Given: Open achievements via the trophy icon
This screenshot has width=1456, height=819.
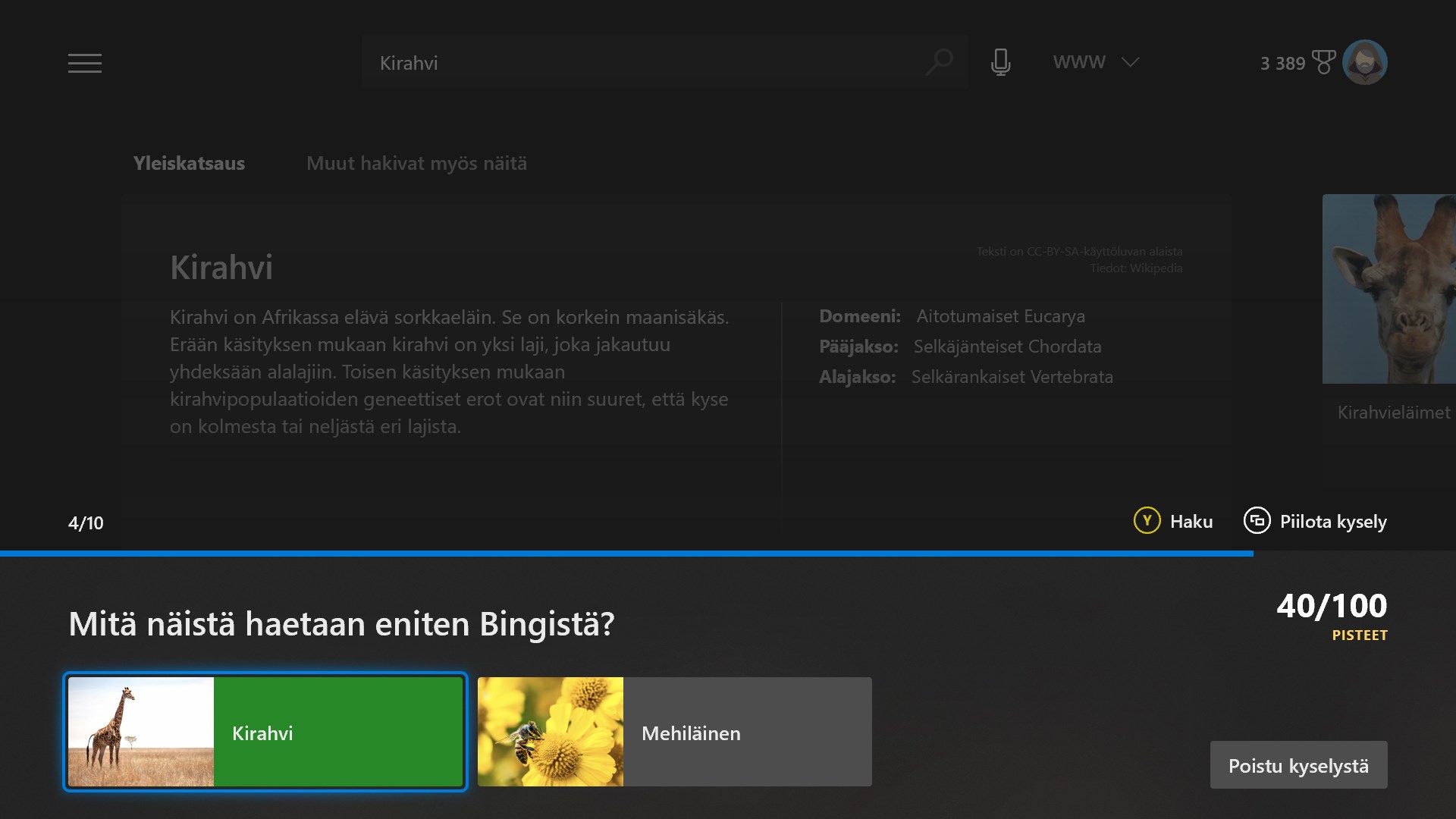Looking at the screenshot, I should [x=1324, y=62].
